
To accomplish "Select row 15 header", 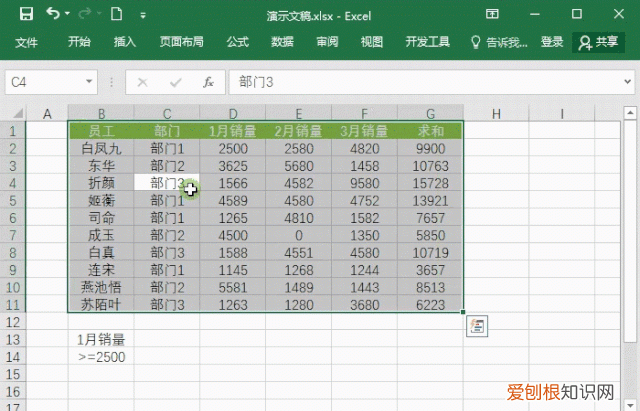I will click(13, 374).
